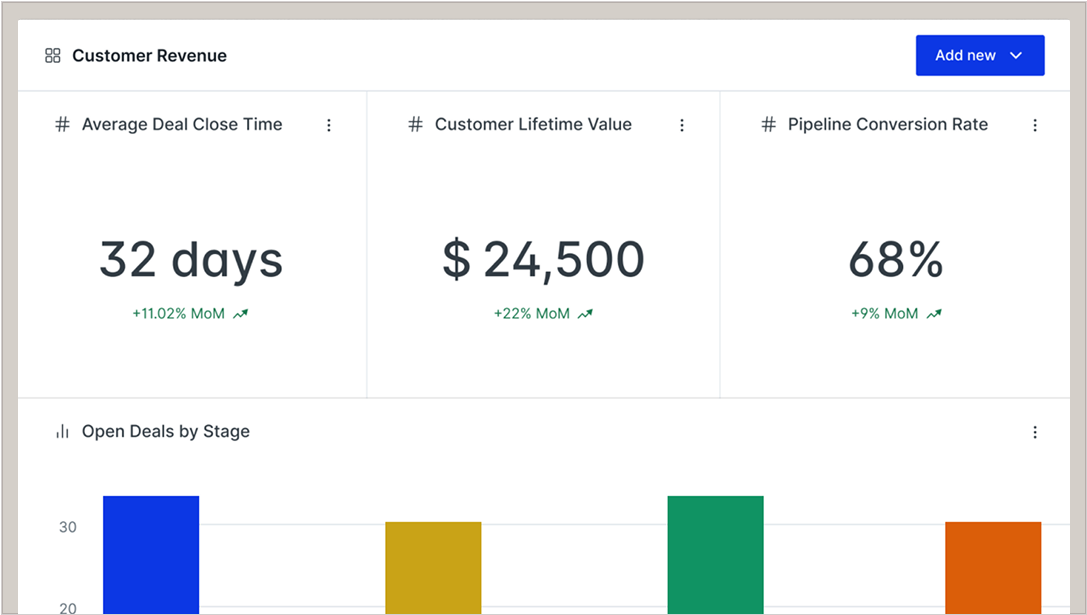Click bar chart icon beside Open Deals by Stage
This screenshot has height=615, width=1087.
point(62,432)
